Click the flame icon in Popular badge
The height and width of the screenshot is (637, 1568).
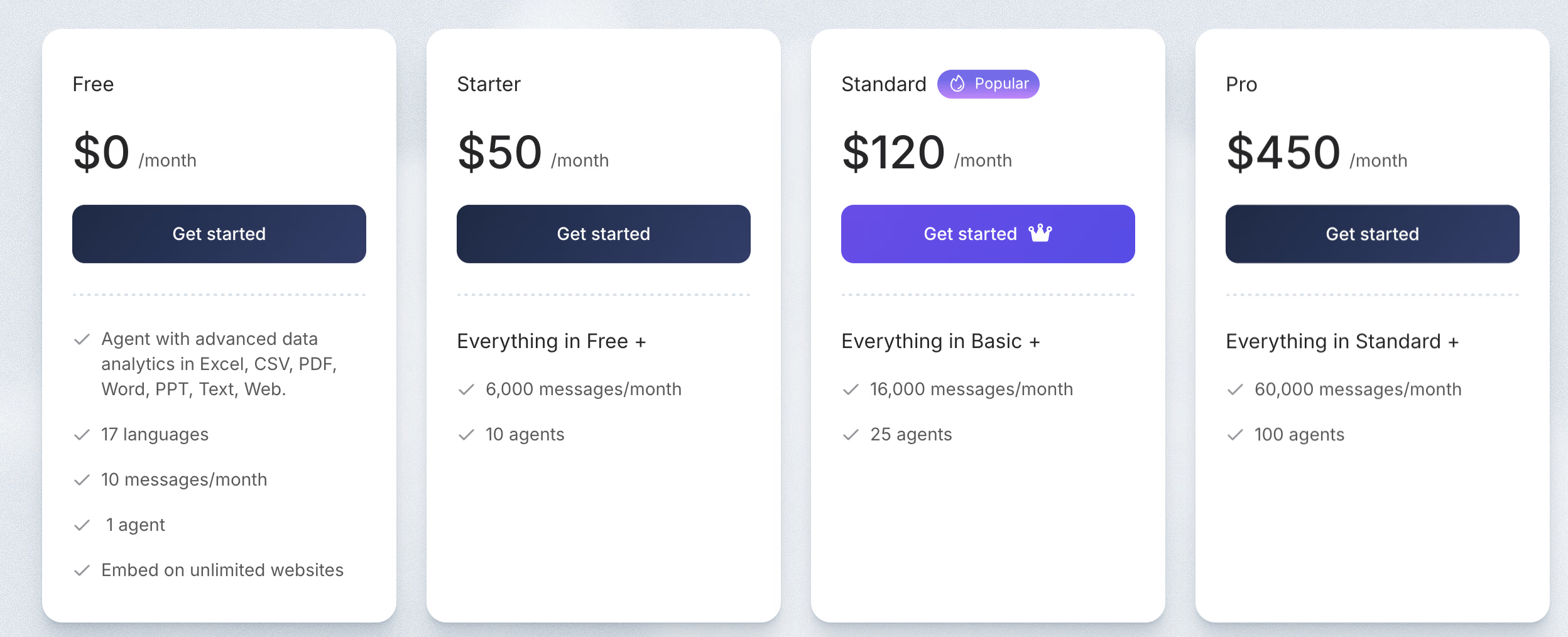[957, 84]
